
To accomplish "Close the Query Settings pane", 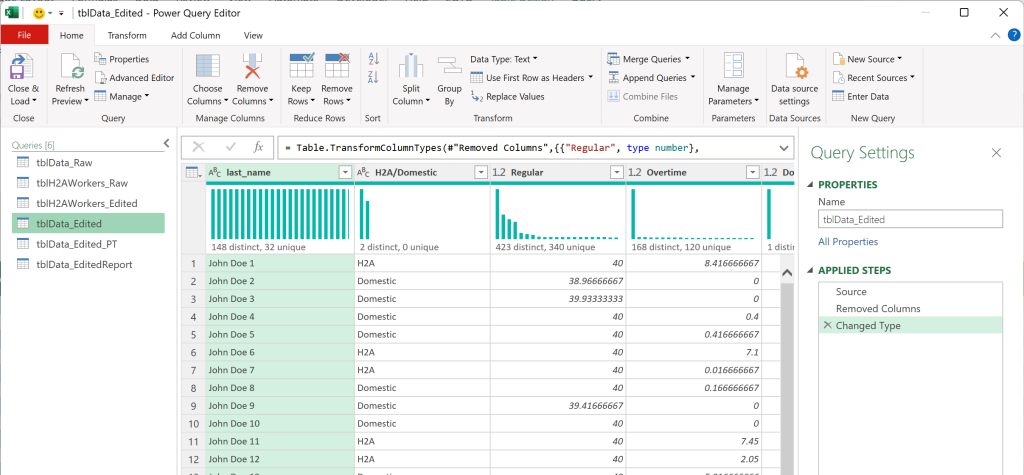I will pyautogui.click(x=996, y=153).
